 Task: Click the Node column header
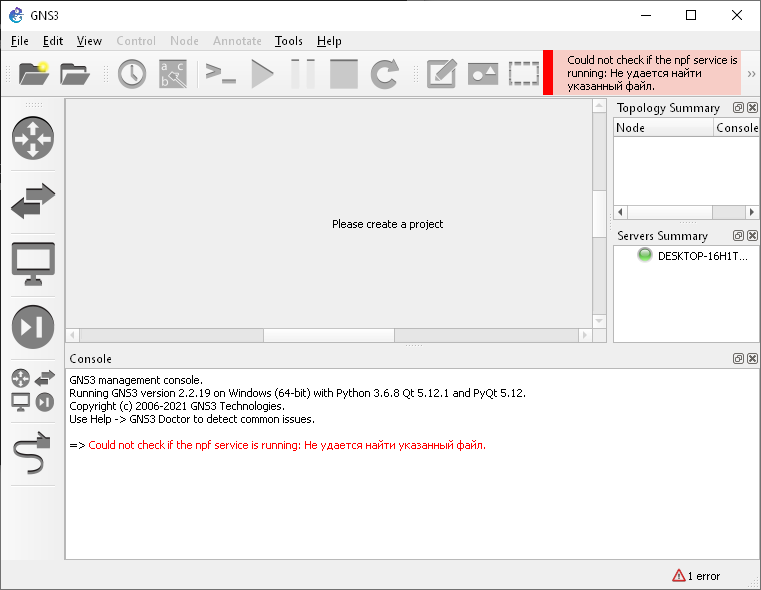point(663,128)
